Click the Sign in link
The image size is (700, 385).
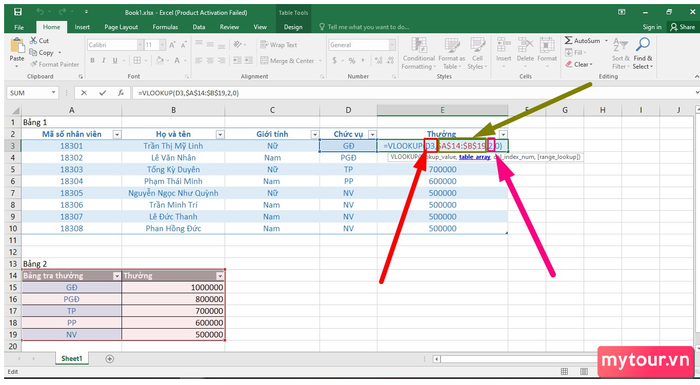tap(652, 27)
